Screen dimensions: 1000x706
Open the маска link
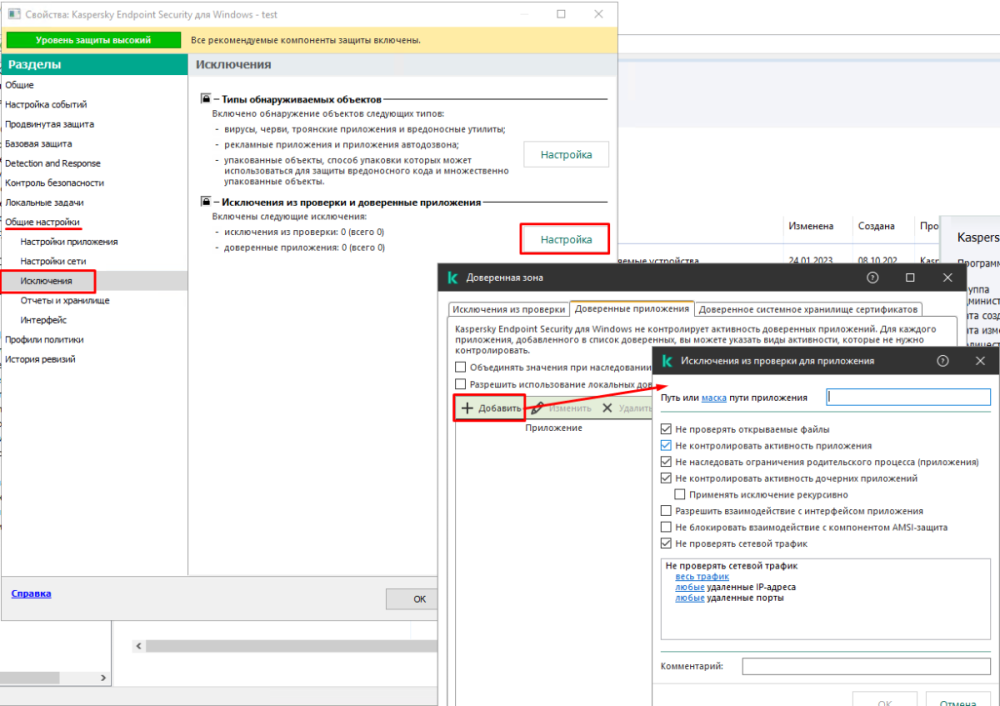[714, 398]
